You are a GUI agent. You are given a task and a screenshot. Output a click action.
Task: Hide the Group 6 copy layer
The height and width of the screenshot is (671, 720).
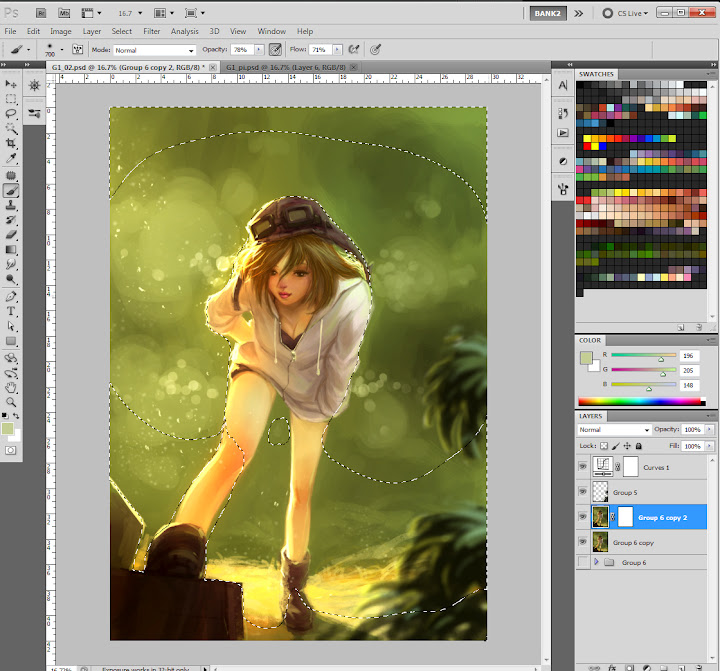click(583, 542)
